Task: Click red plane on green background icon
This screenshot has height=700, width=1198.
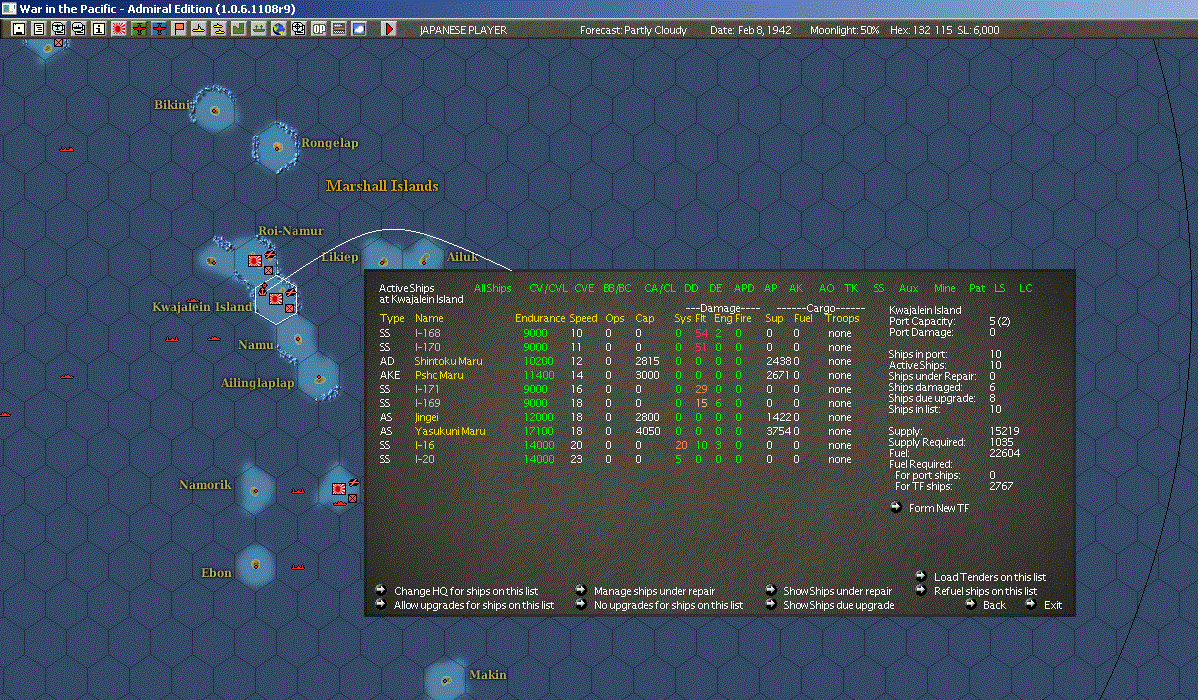Action: pos(139,29)
